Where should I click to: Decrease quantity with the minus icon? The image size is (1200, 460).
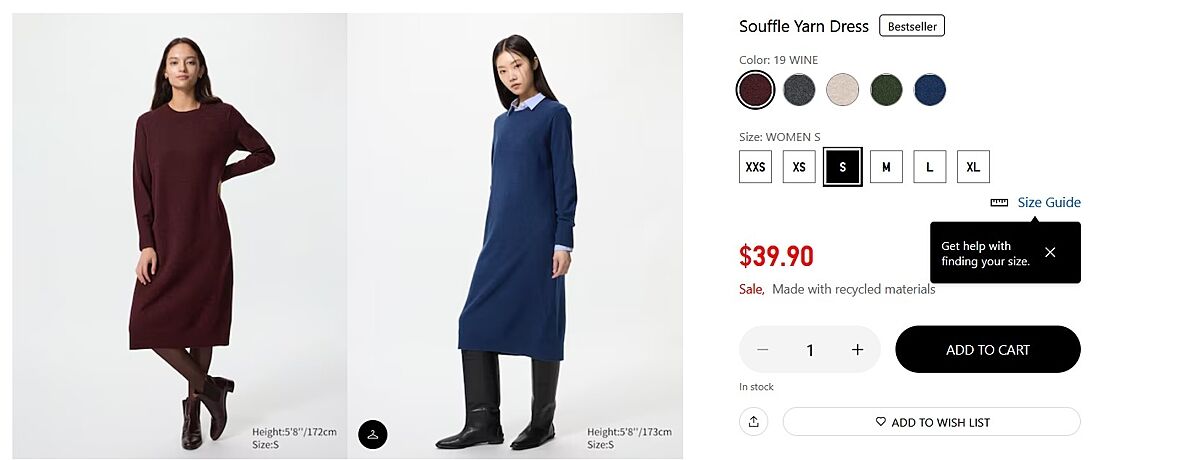(763, 350)
